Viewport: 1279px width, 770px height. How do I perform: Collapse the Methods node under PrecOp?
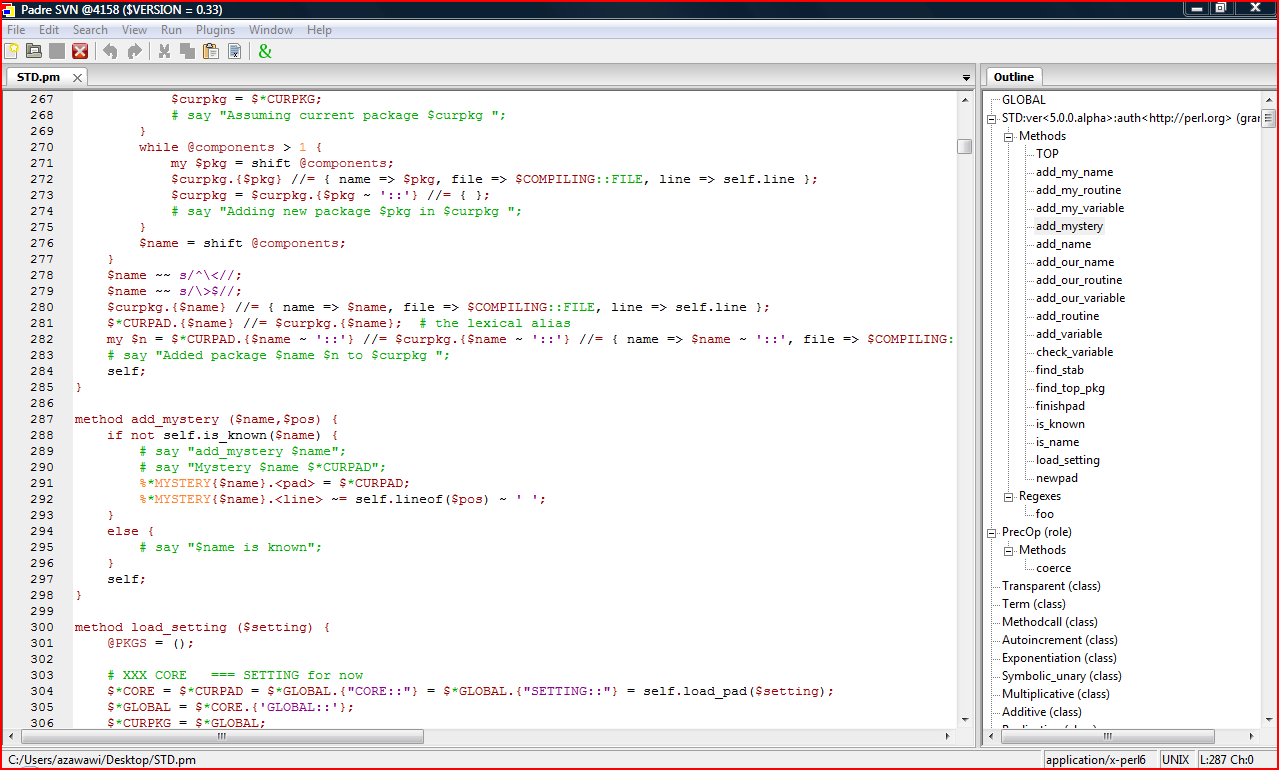tap(1009, 550)
